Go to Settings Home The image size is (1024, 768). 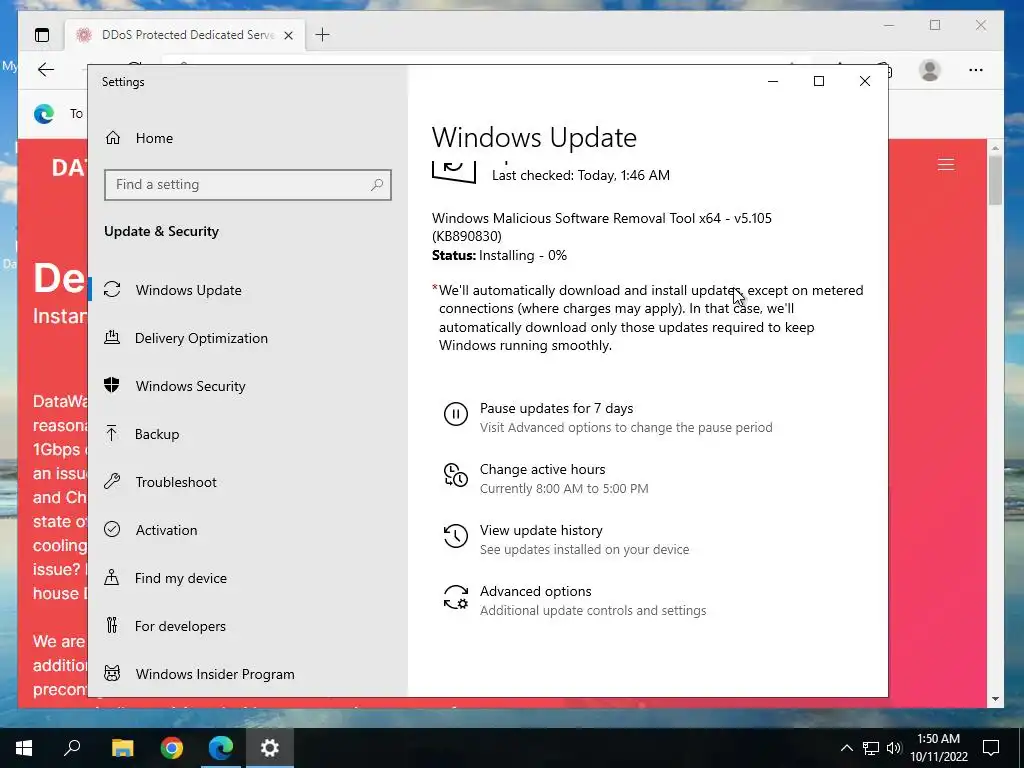point(154,138)
